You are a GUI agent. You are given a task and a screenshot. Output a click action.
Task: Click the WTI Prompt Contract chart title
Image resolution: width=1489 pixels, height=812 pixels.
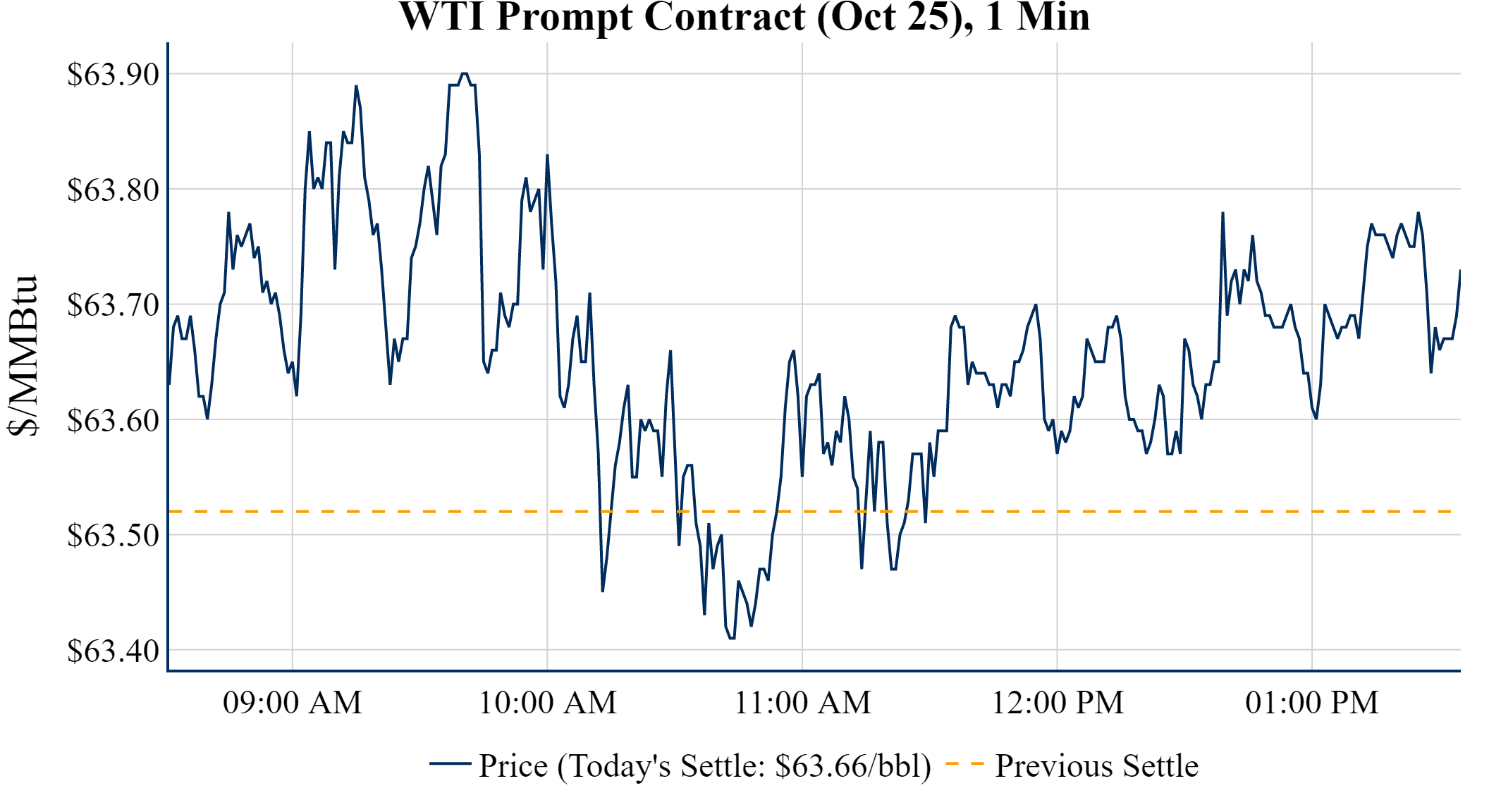pos(744,17)
